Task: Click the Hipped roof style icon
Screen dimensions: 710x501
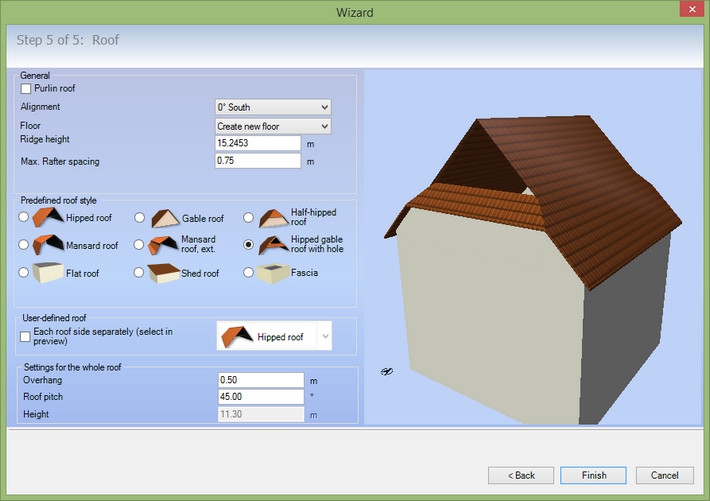Action: coord(48,217)
